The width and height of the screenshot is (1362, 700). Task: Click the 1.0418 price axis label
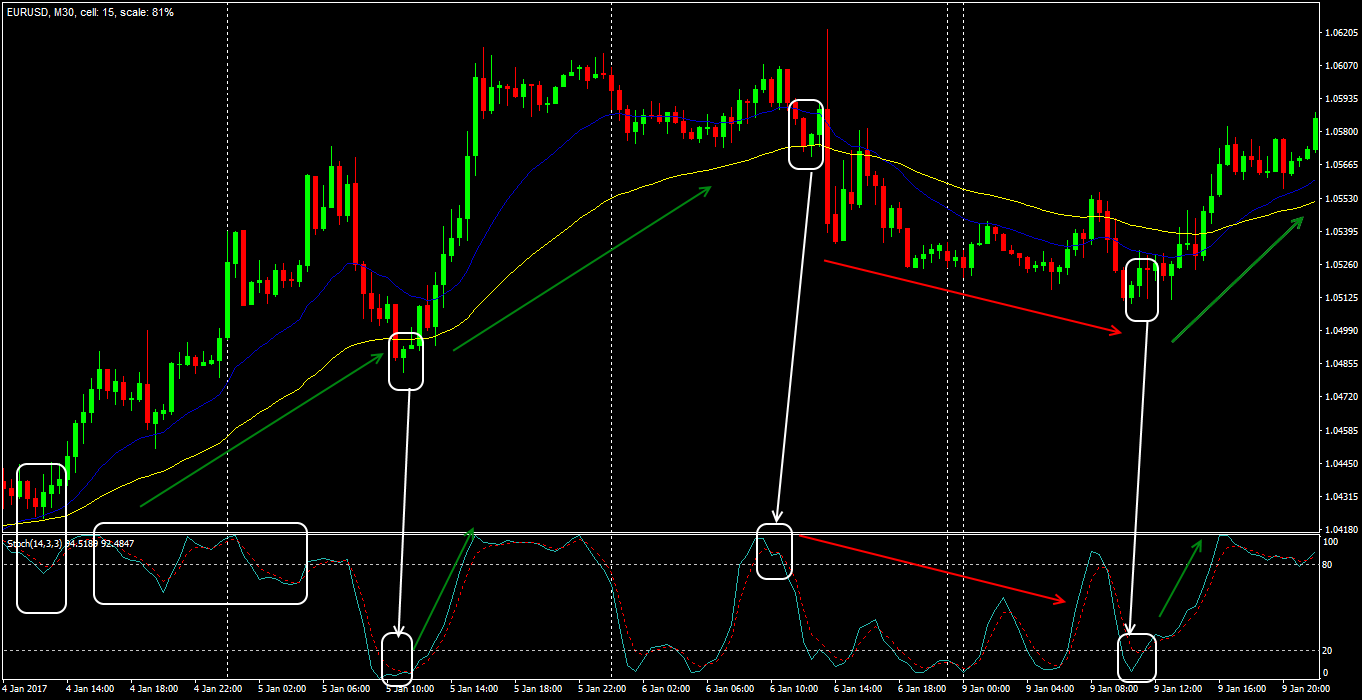click(1340, 529)
